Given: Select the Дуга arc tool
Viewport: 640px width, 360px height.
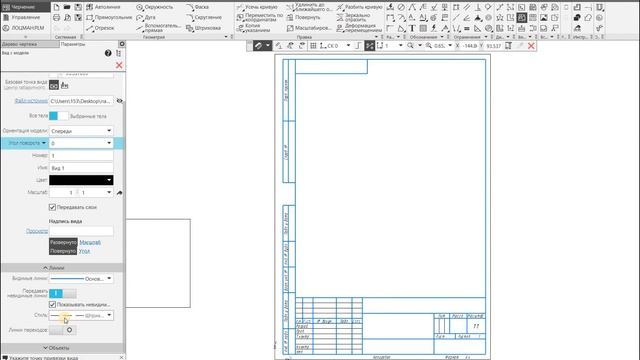Looking at the screenshot, I should tap(146, 18).
